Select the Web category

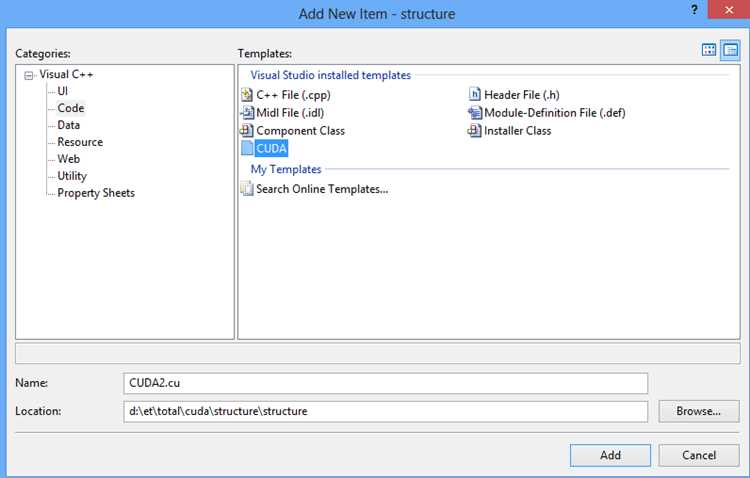tap(69, 159)
